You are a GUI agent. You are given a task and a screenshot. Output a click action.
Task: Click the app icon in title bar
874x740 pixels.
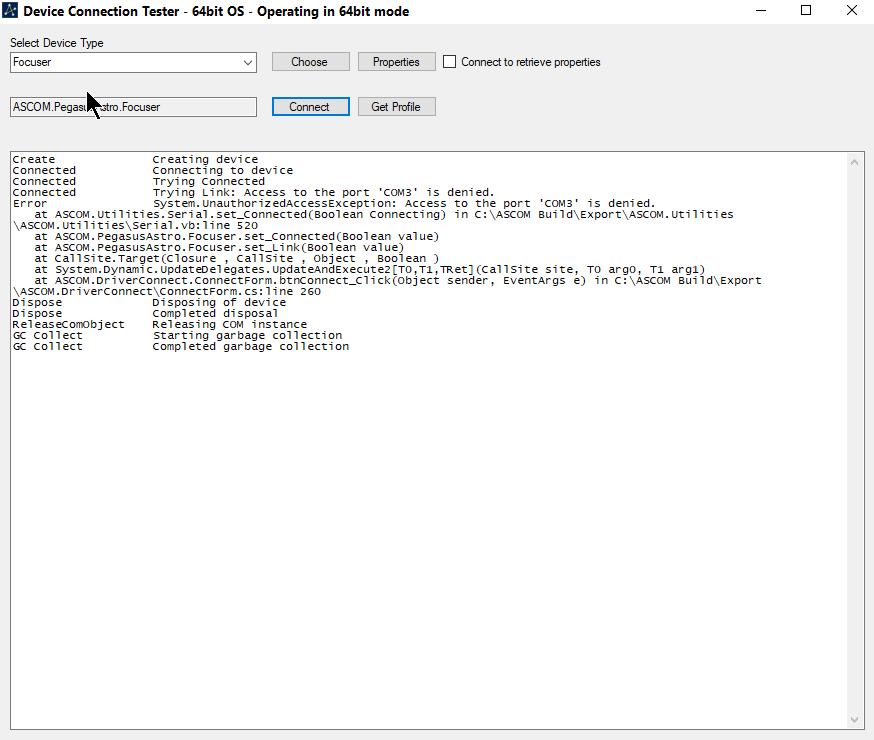[10, 11]
